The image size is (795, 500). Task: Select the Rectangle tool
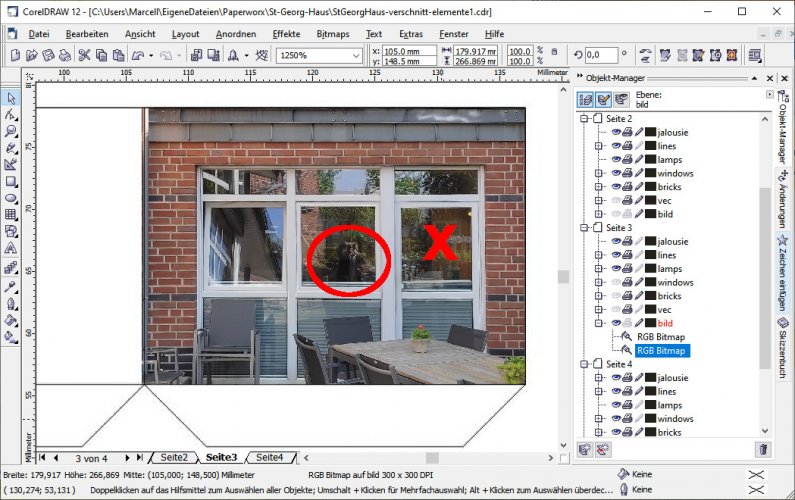tap(11, 182)
